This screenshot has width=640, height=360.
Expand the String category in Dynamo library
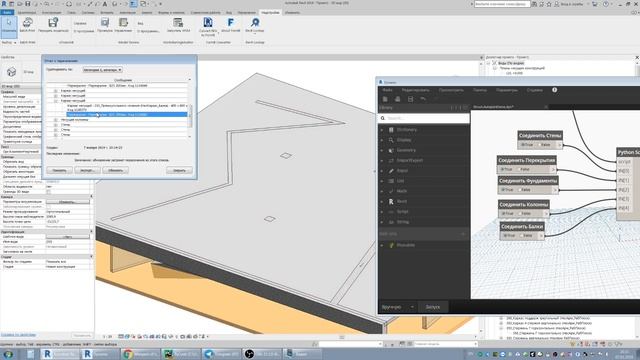[x=382, y=222]
